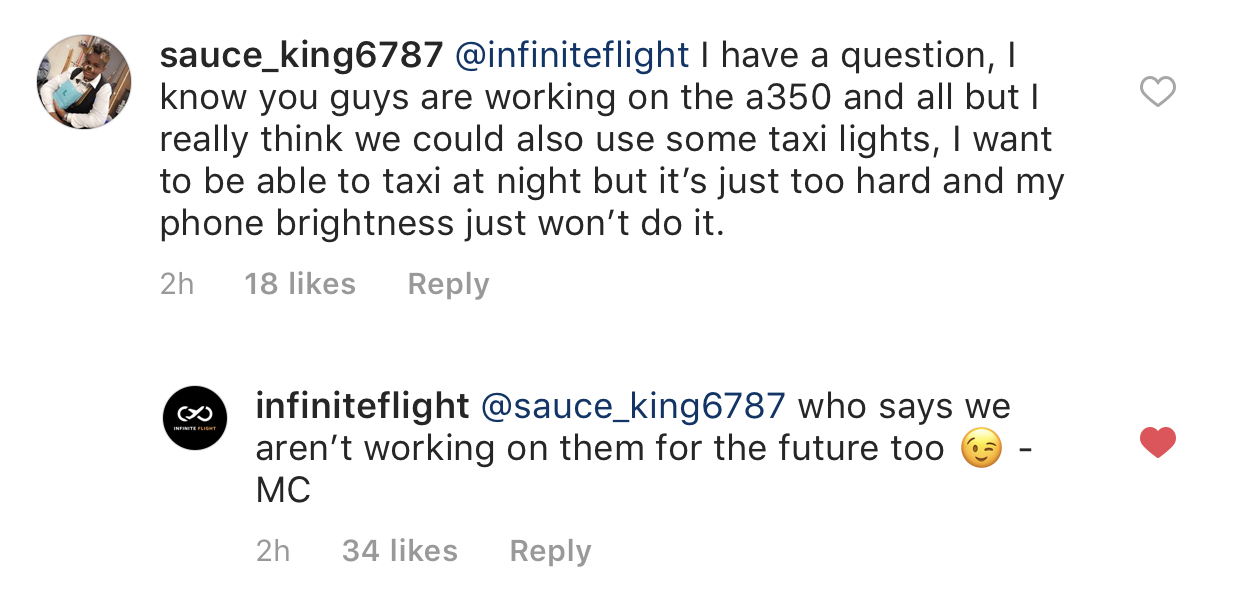Follow the @infiniteflight mention link
Viewport: 1242px width, 608px height.
point(572,56)
